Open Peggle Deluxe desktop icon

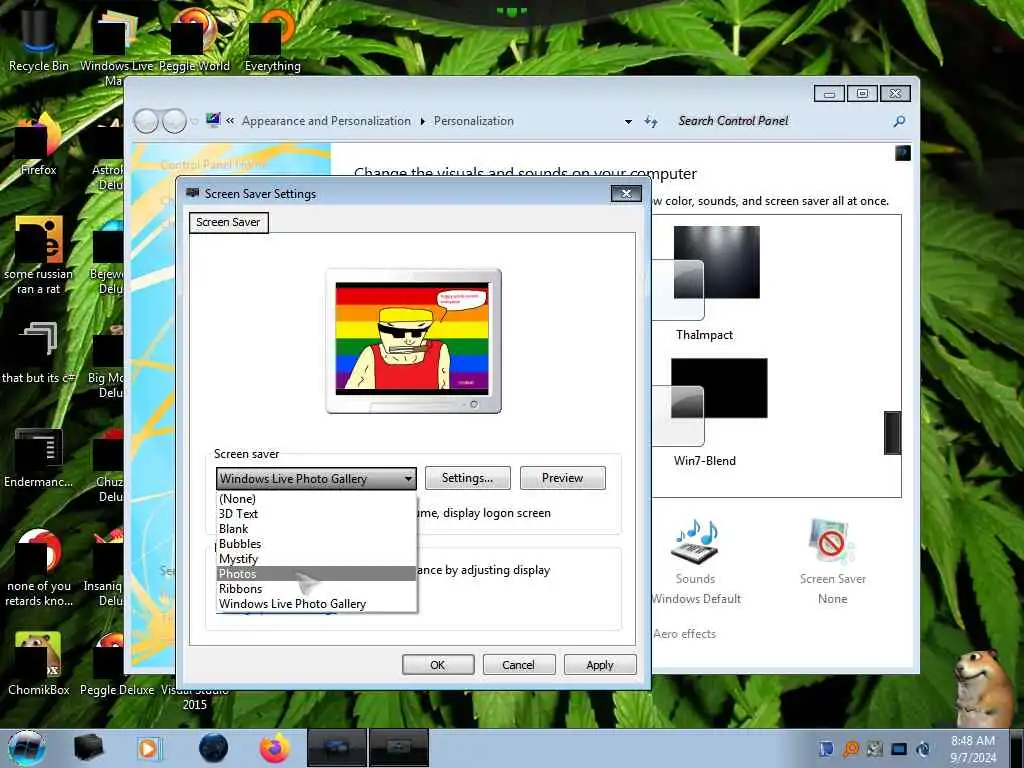tap(117, 664)
